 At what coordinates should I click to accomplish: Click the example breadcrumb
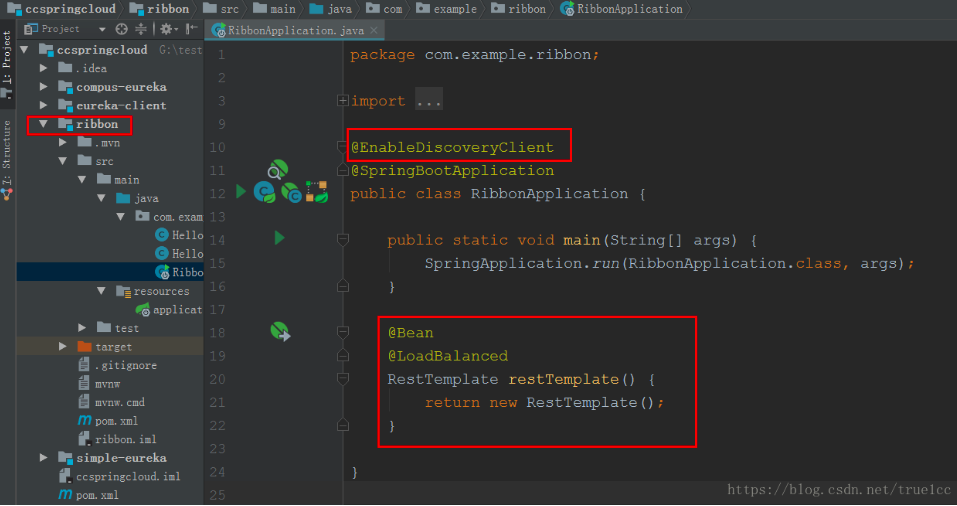tap(447, 9)
